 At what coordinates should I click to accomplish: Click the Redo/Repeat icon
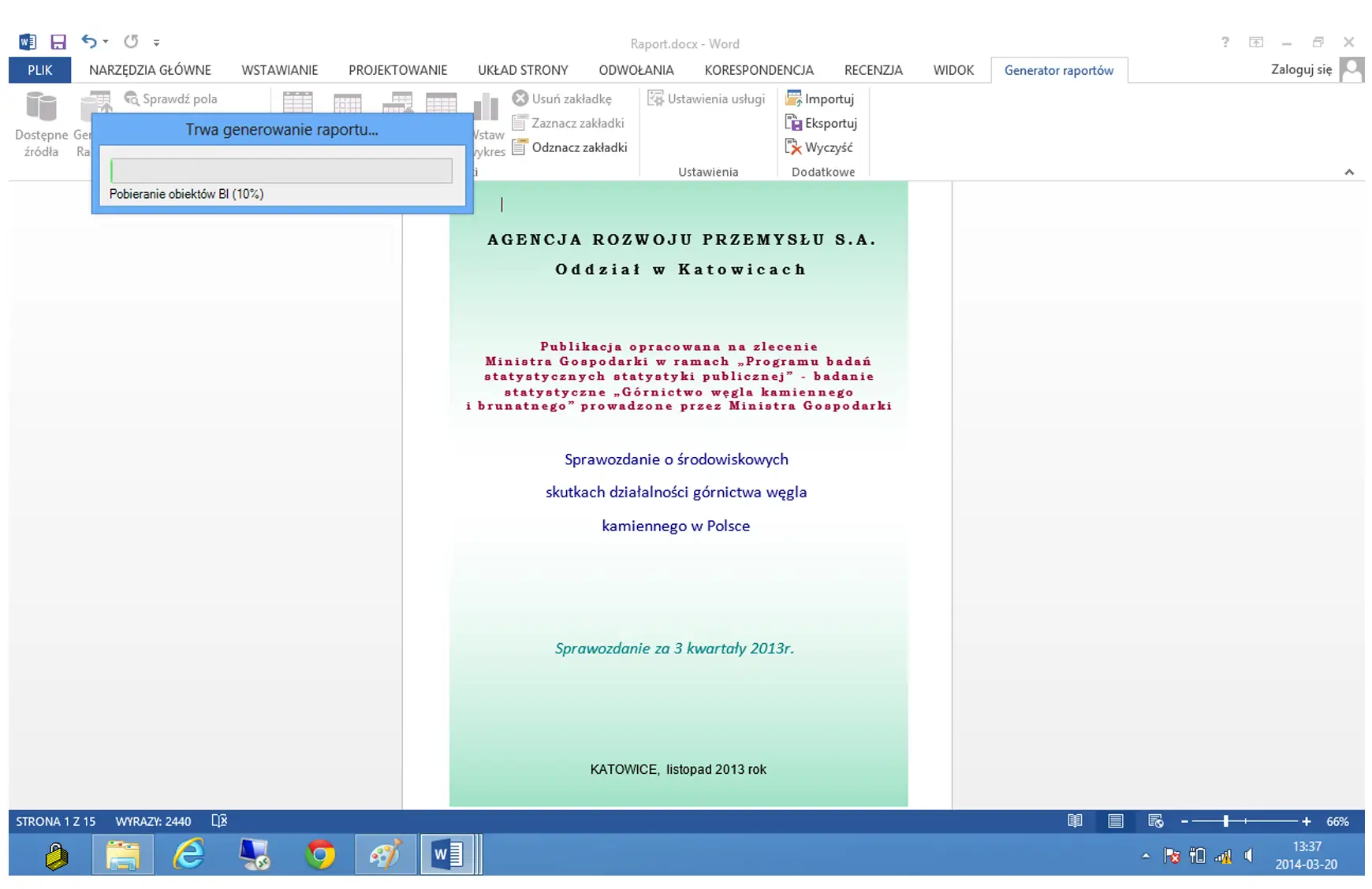pos(131,41)
